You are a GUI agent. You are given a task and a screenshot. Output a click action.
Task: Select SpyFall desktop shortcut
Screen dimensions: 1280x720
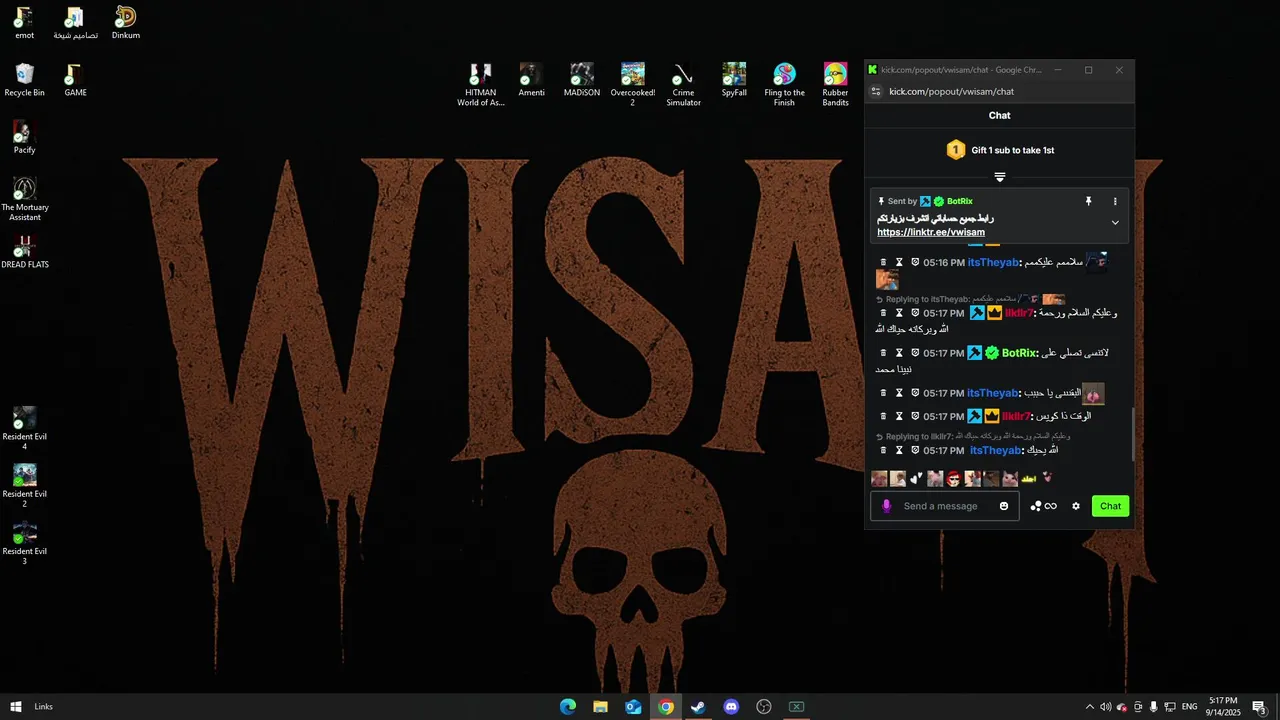[734, 80]
